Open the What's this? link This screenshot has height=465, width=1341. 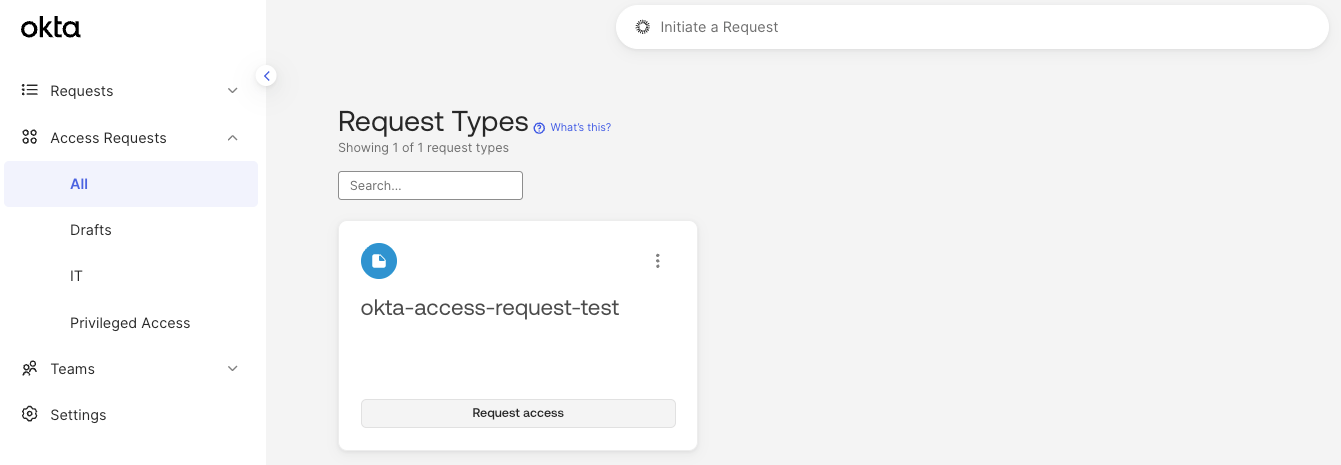click(580, 128)
